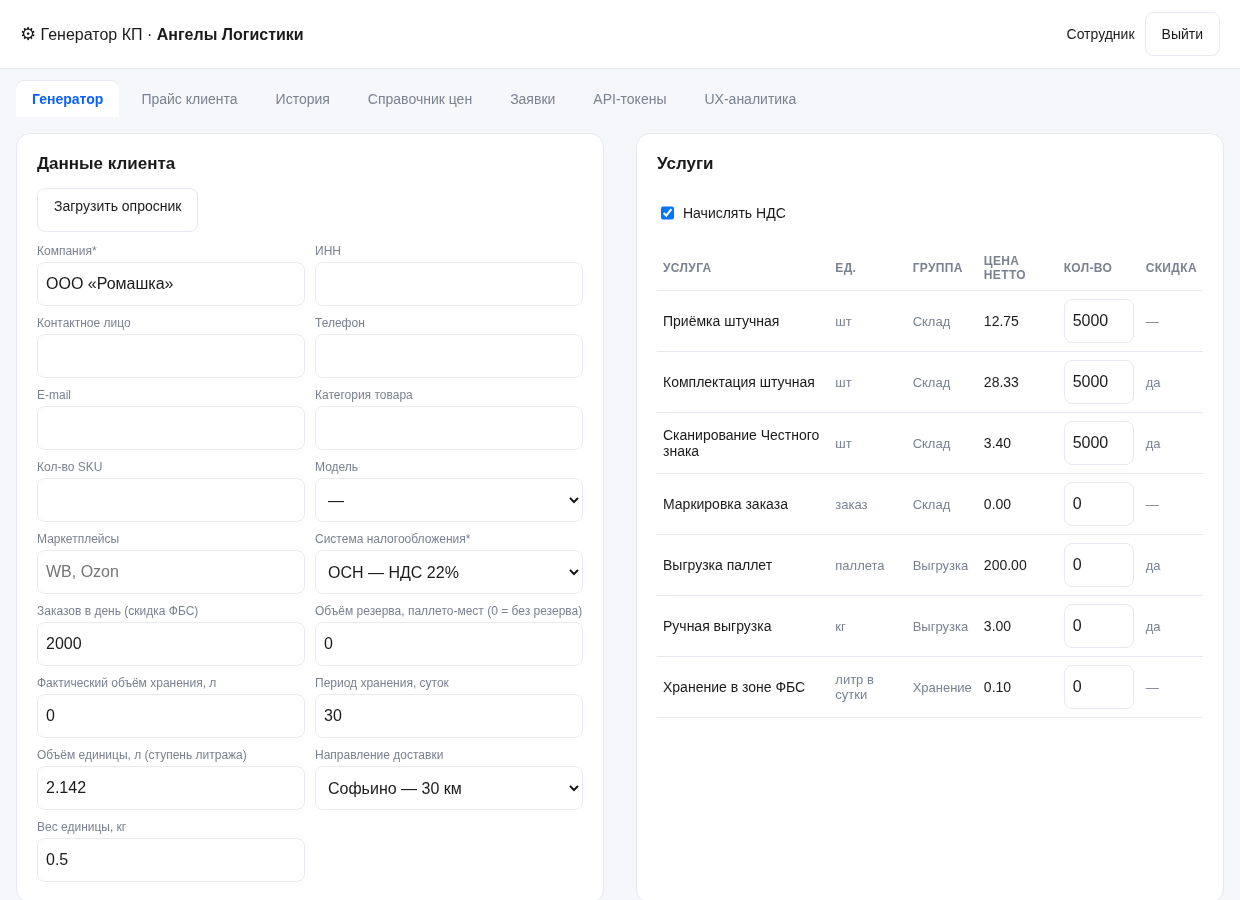Edit quantity for Приёмка штучная
Screen dimensions: 1240x900
pyautogui.click(x=1099, y=321)
